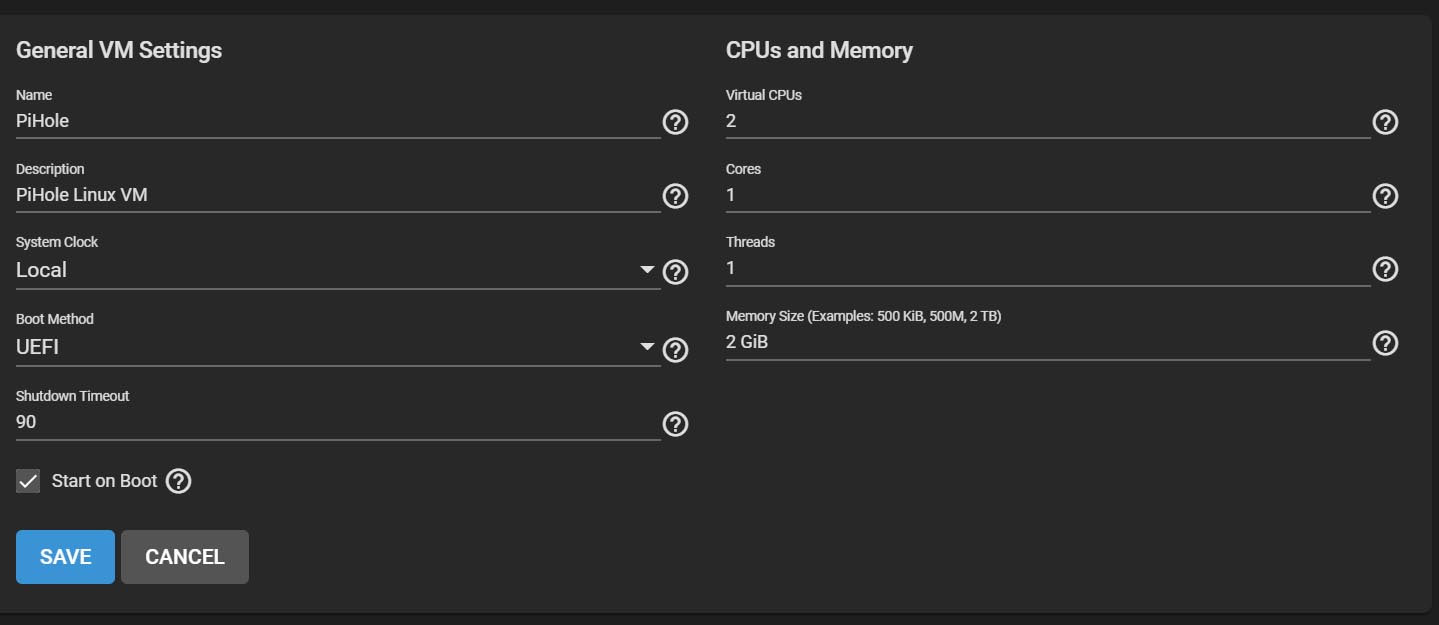View help for Shutdown Timeout
Viewport: 1439px width, 625px height.
pyautogui.click(x=676, y=424)
